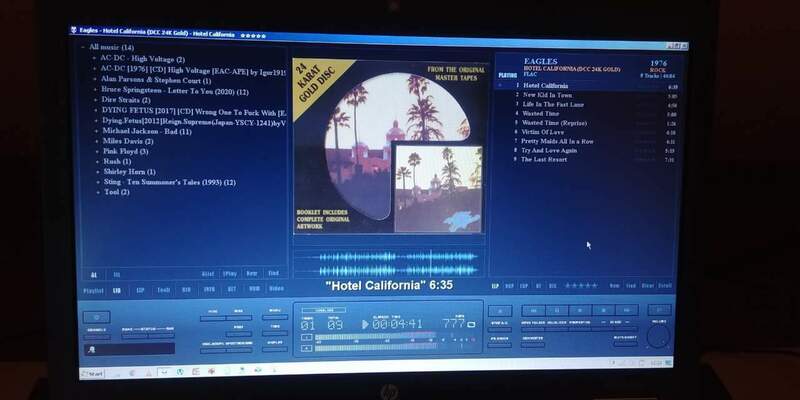Turn the round volume knob

click(x=657, y=337)
